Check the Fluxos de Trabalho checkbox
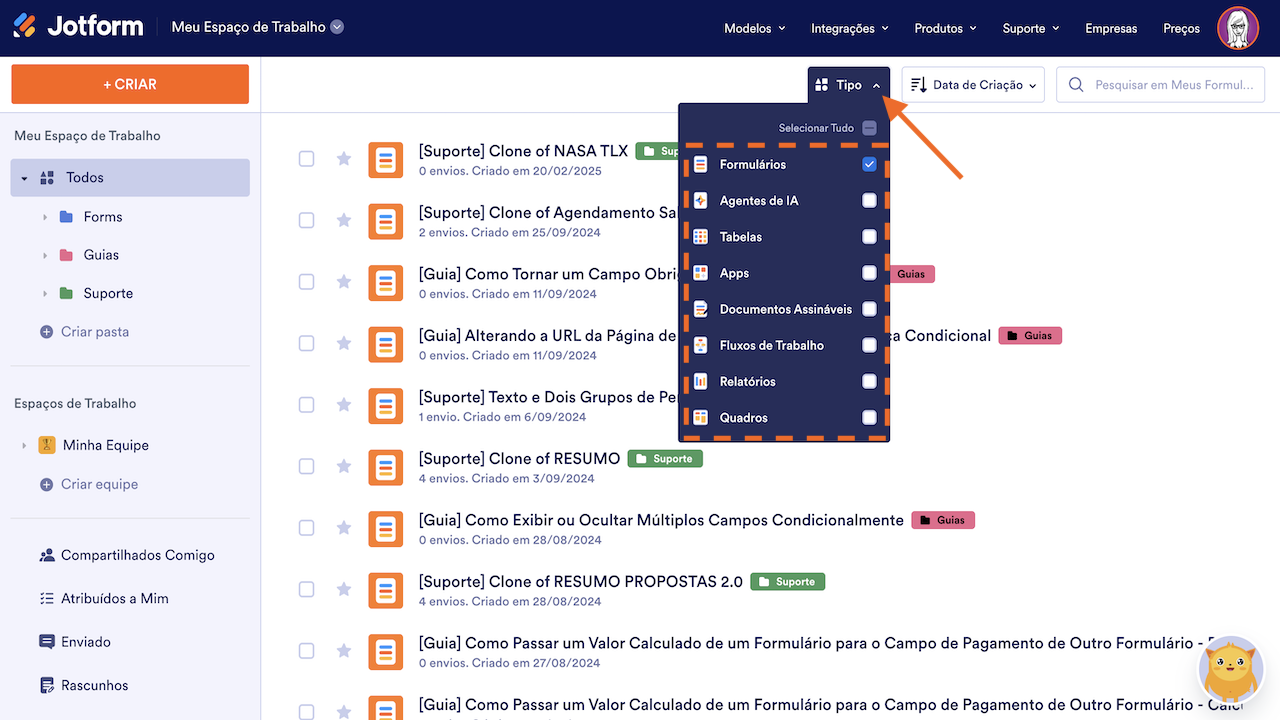 tap(869, 345)
